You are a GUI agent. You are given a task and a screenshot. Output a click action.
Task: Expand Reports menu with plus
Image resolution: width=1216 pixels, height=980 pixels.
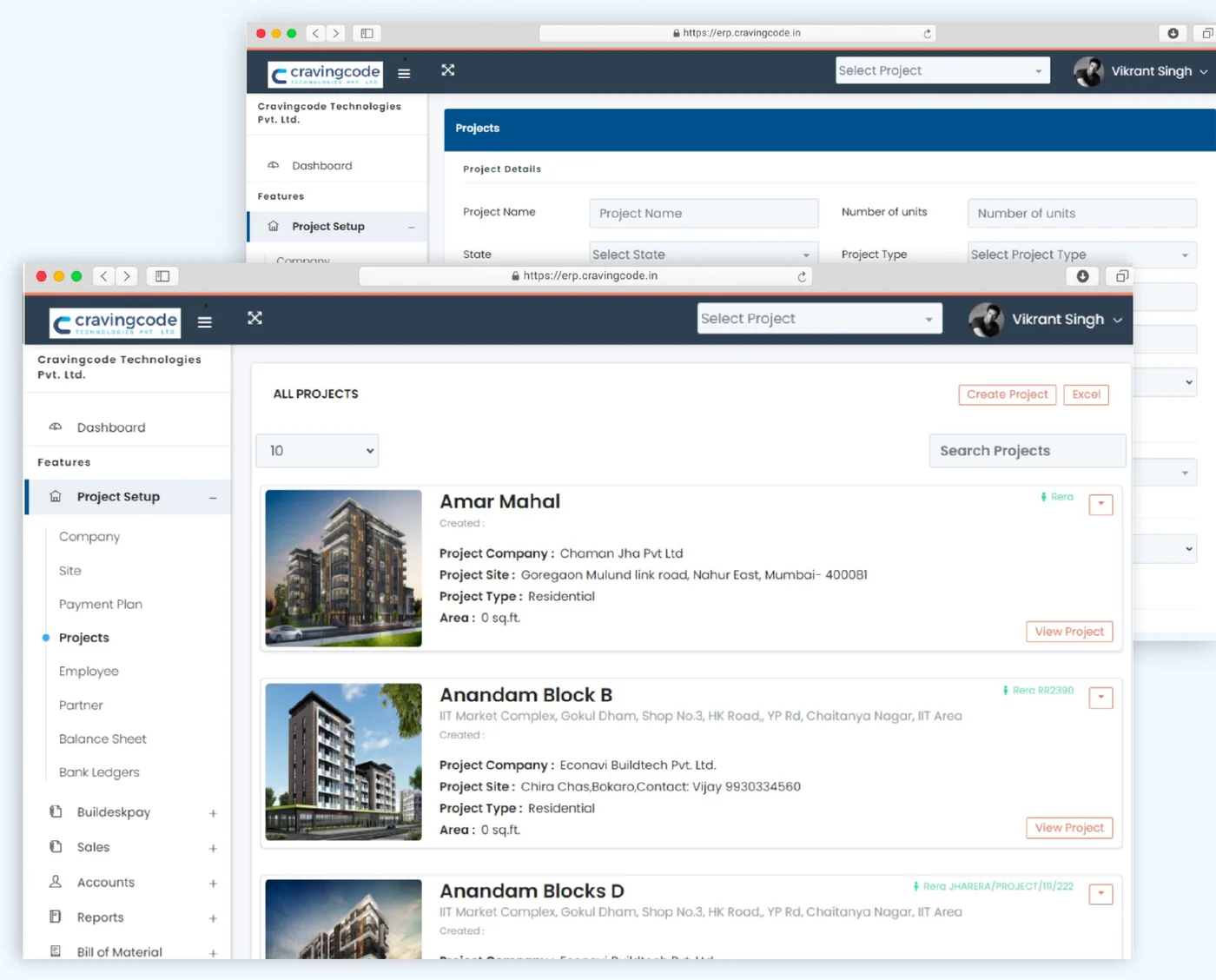pos(213,918)
